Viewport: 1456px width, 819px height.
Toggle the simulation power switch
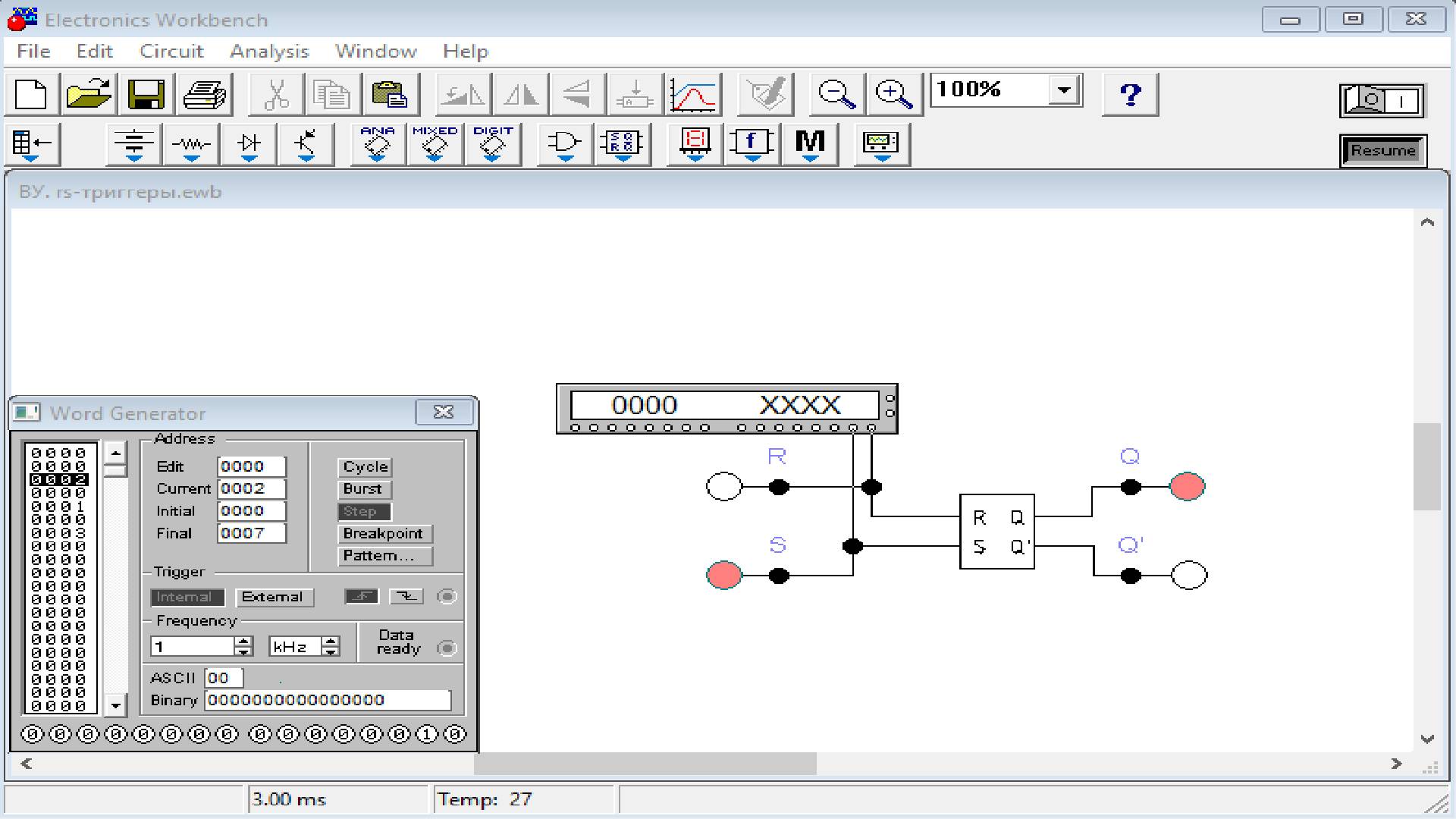click(x=1382, y=100)
